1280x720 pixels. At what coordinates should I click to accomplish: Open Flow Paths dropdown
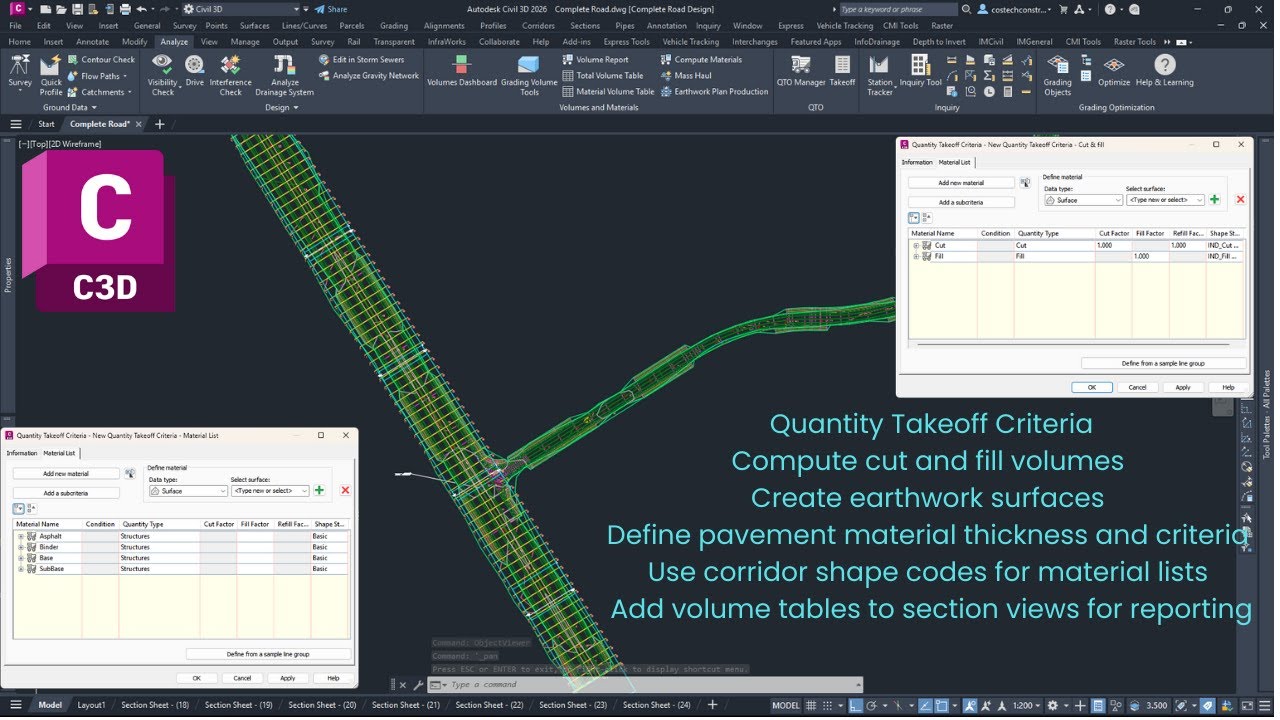(99, 76)
